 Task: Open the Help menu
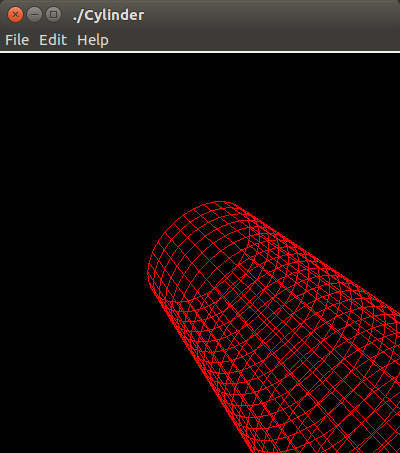(93, 41)
